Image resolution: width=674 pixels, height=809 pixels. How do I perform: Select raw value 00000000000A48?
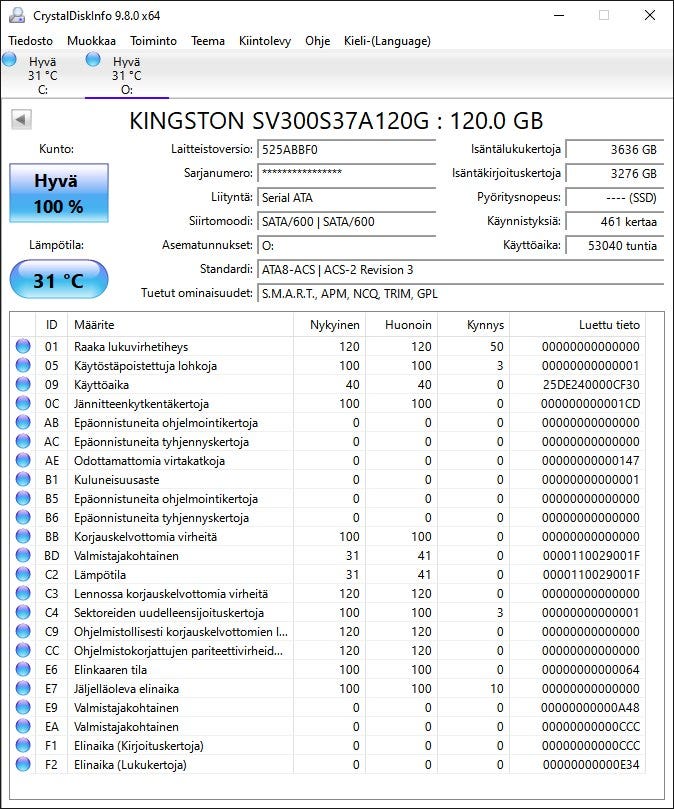tap(591, 707)
